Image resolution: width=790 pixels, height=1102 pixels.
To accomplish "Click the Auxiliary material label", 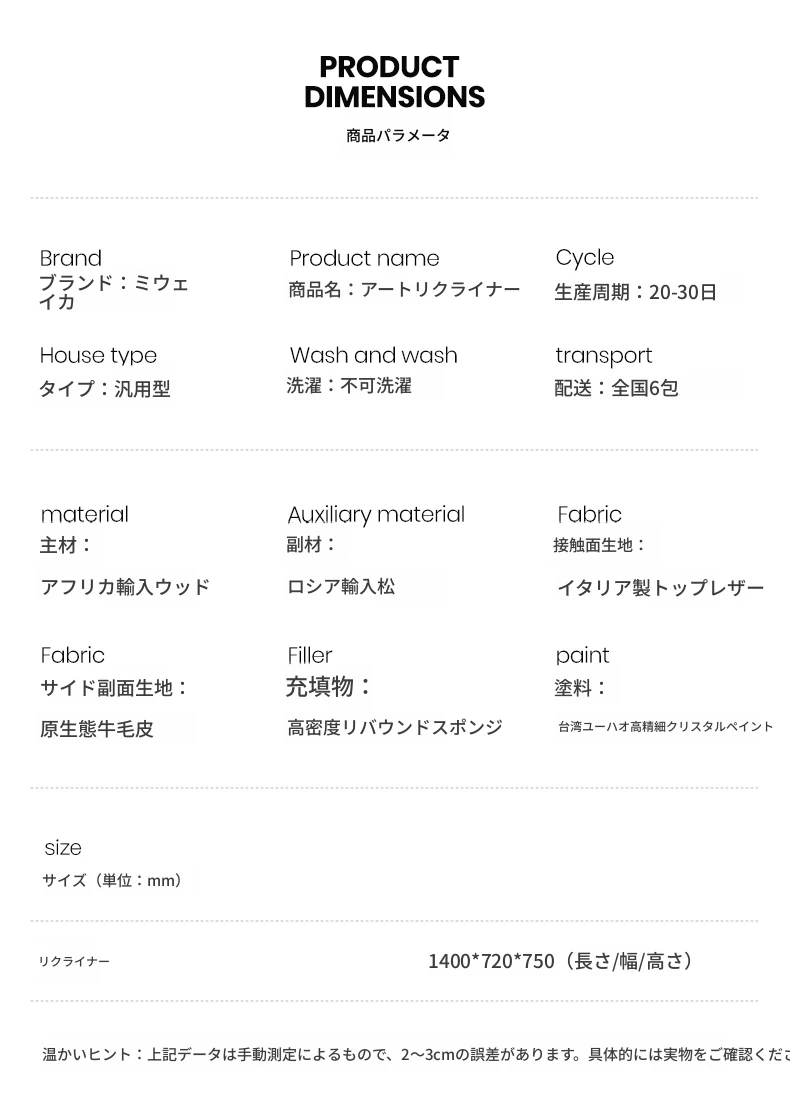I will click(376, 514).
